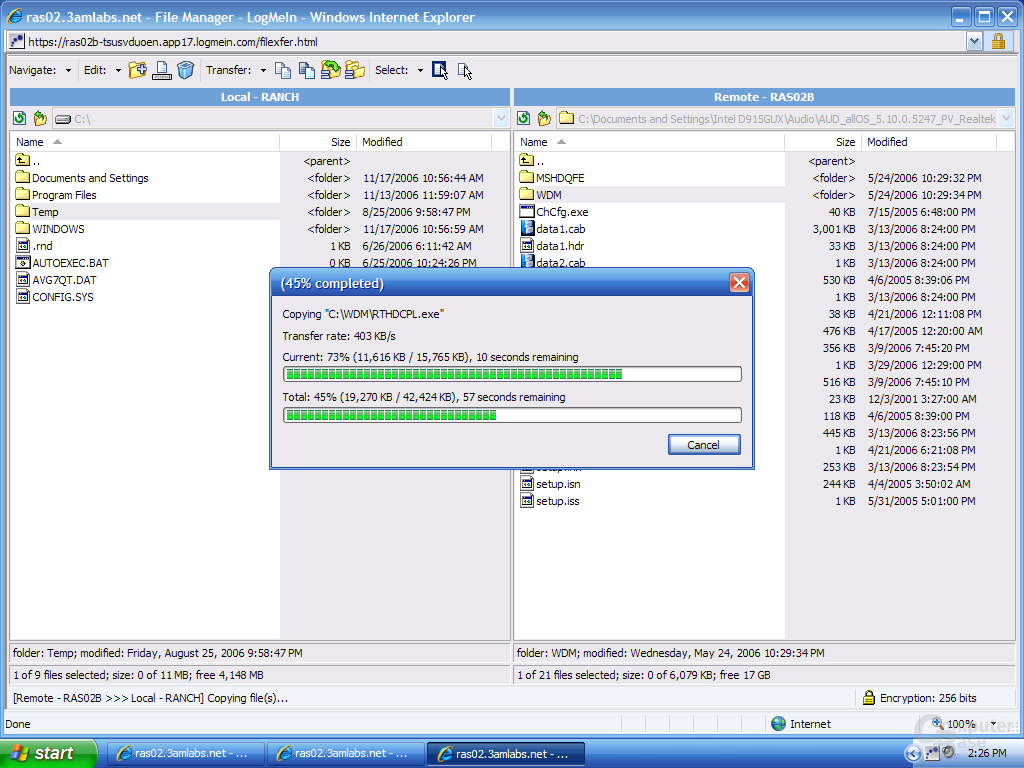
Task: Expand the Local path C:\ dropdown
Action: (x=501, y=118)
